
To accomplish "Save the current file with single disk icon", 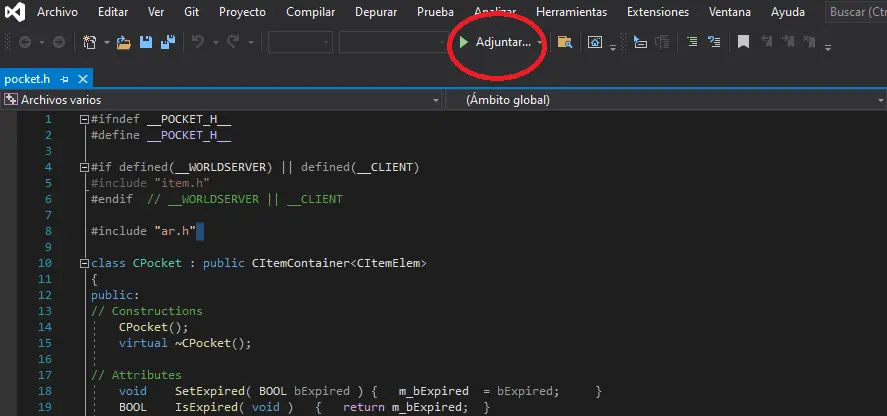I will click(146, 42).
